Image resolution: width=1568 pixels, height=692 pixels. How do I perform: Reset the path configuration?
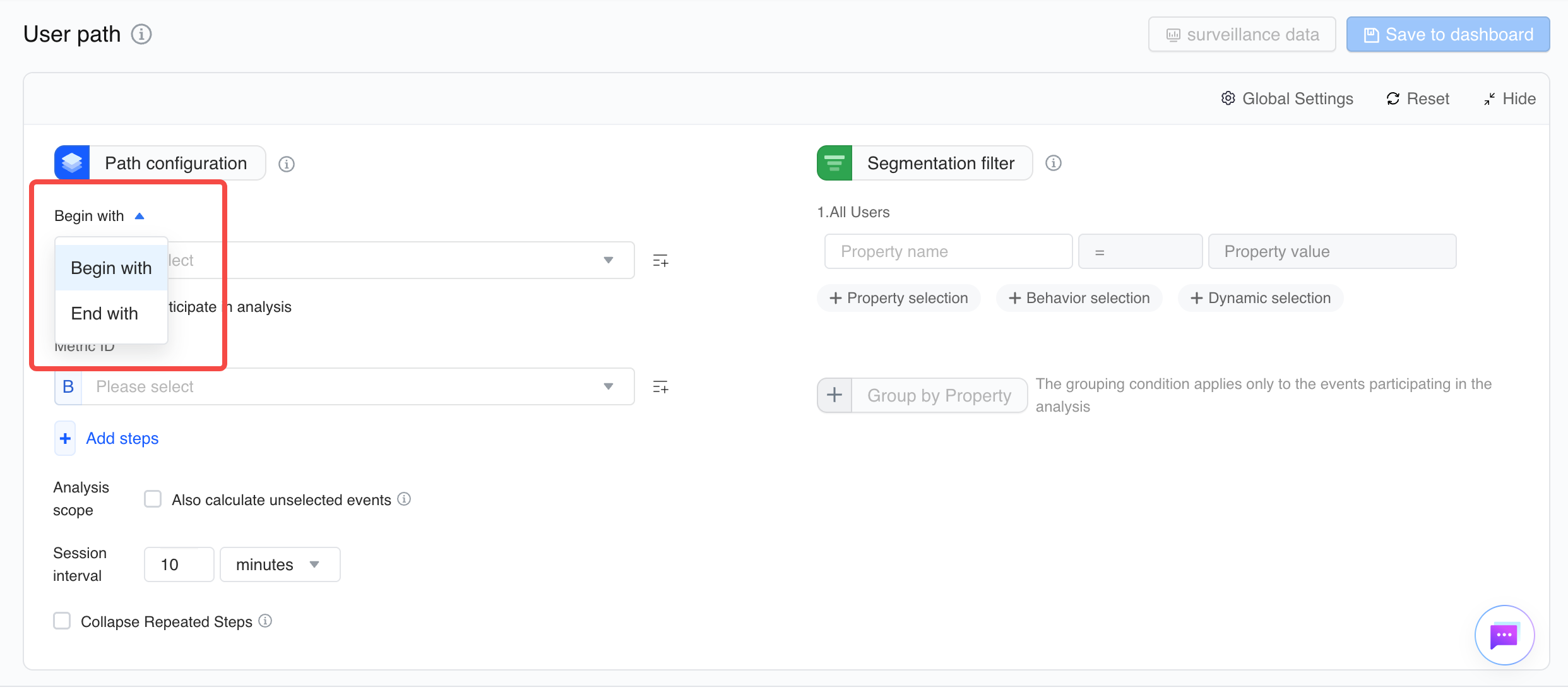pyautogui.click(x=1418, y=98)
